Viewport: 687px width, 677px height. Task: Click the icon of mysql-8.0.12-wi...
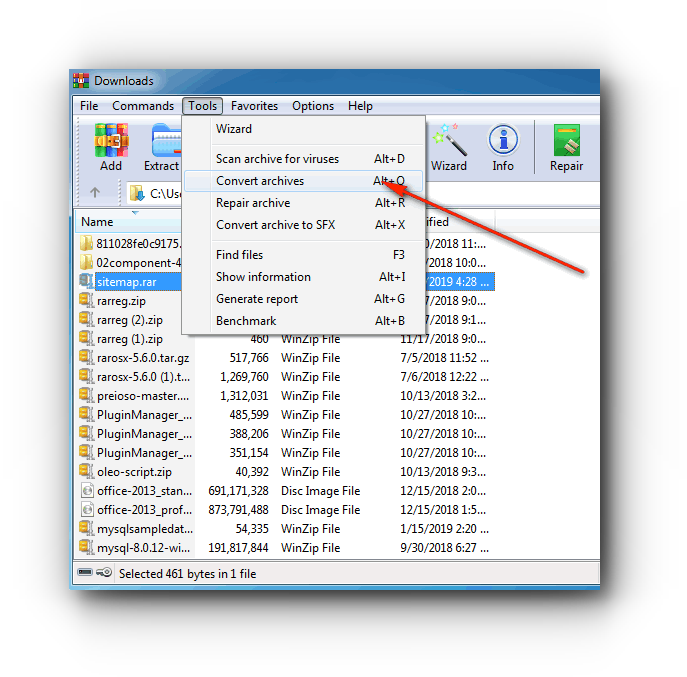pyautogui.click(x=87, y=548)
